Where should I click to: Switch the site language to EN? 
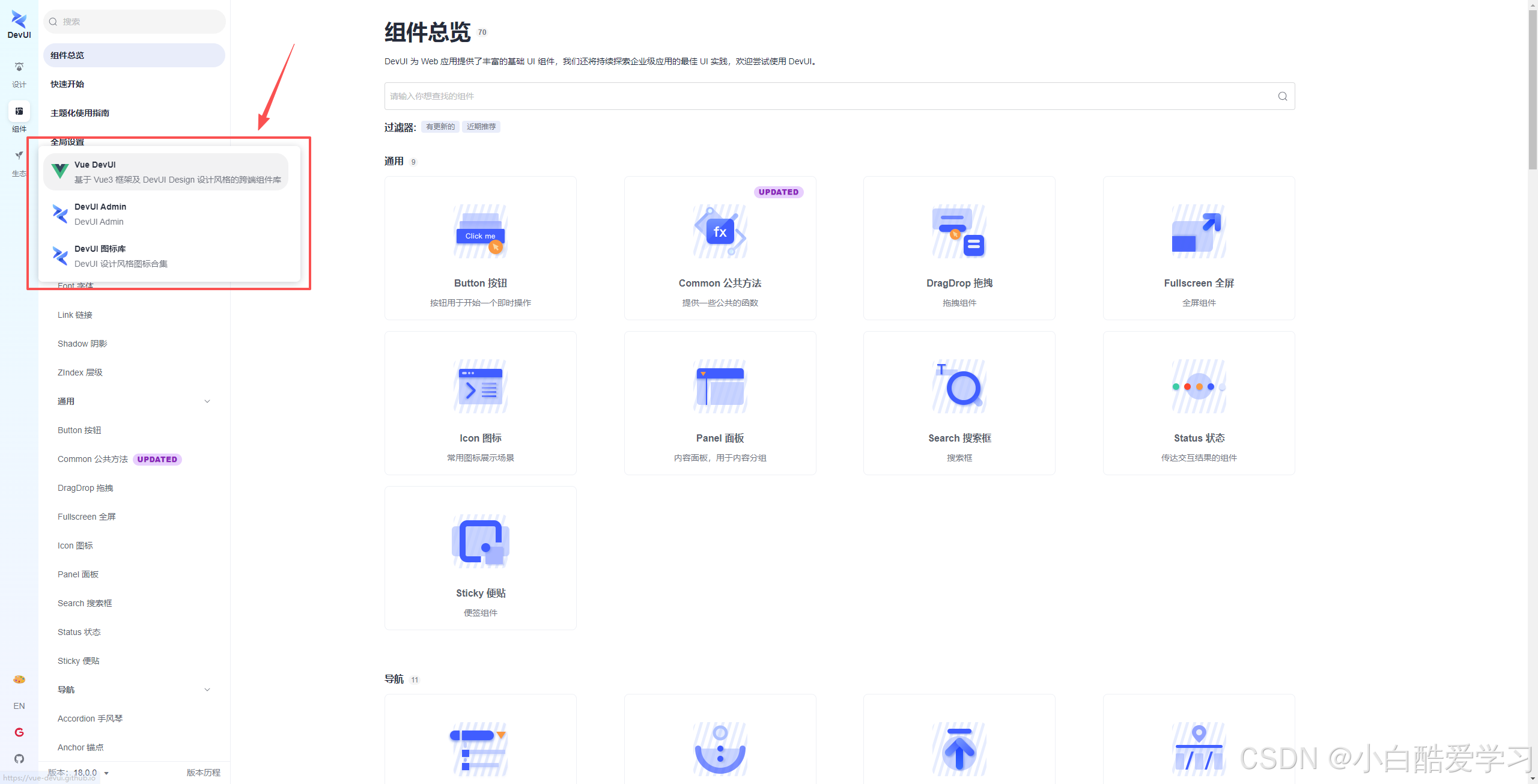19,706
